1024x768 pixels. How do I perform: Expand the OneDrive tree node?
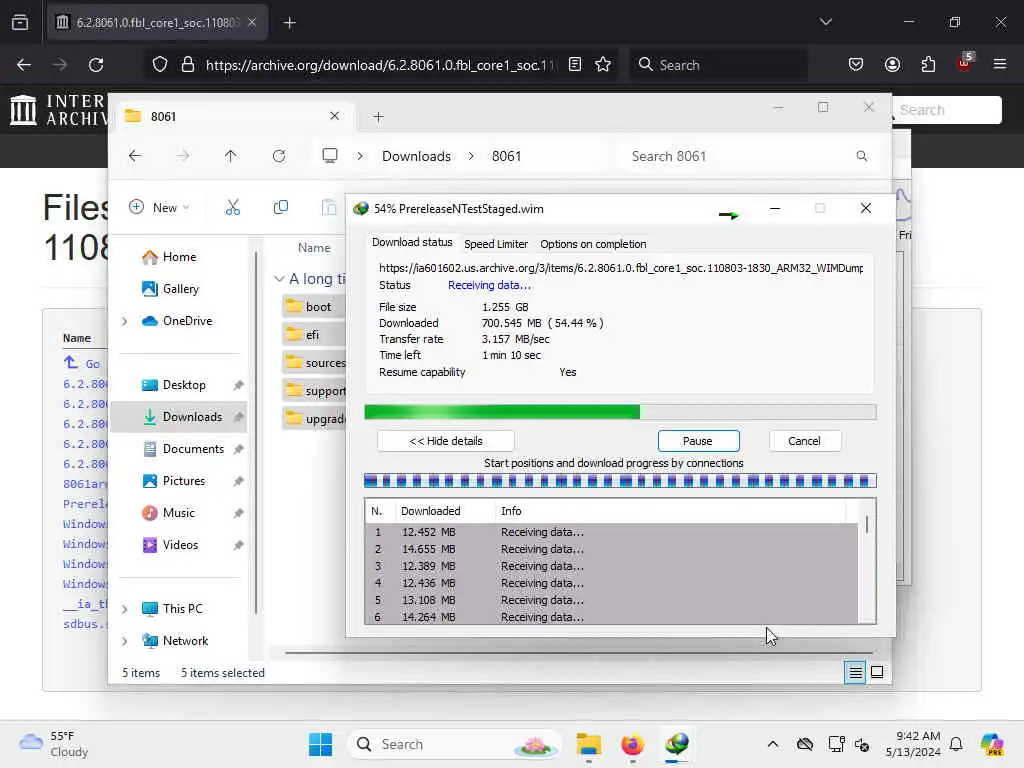pos(125,321)
